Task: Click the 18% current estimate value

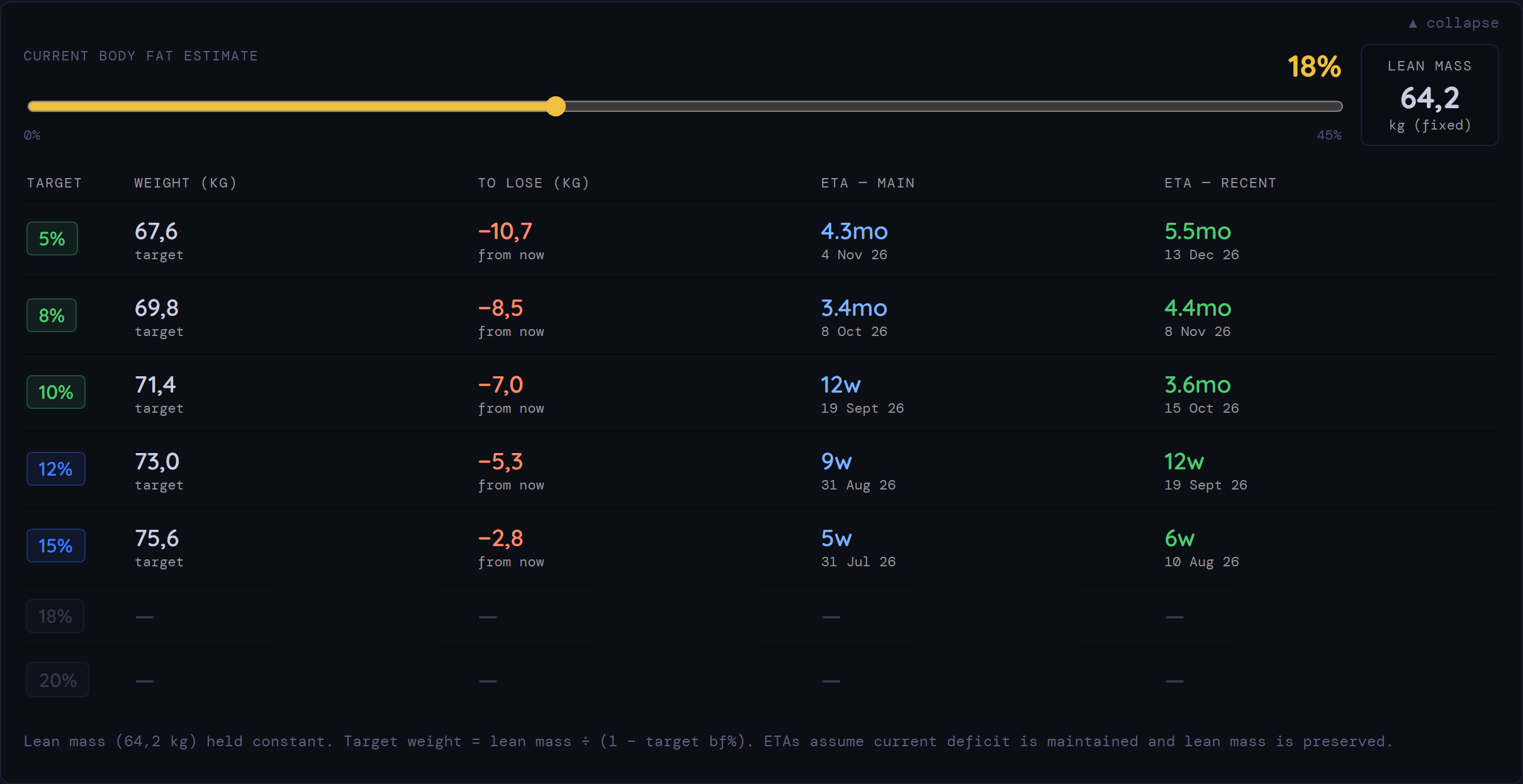Action: point(1314,67)
